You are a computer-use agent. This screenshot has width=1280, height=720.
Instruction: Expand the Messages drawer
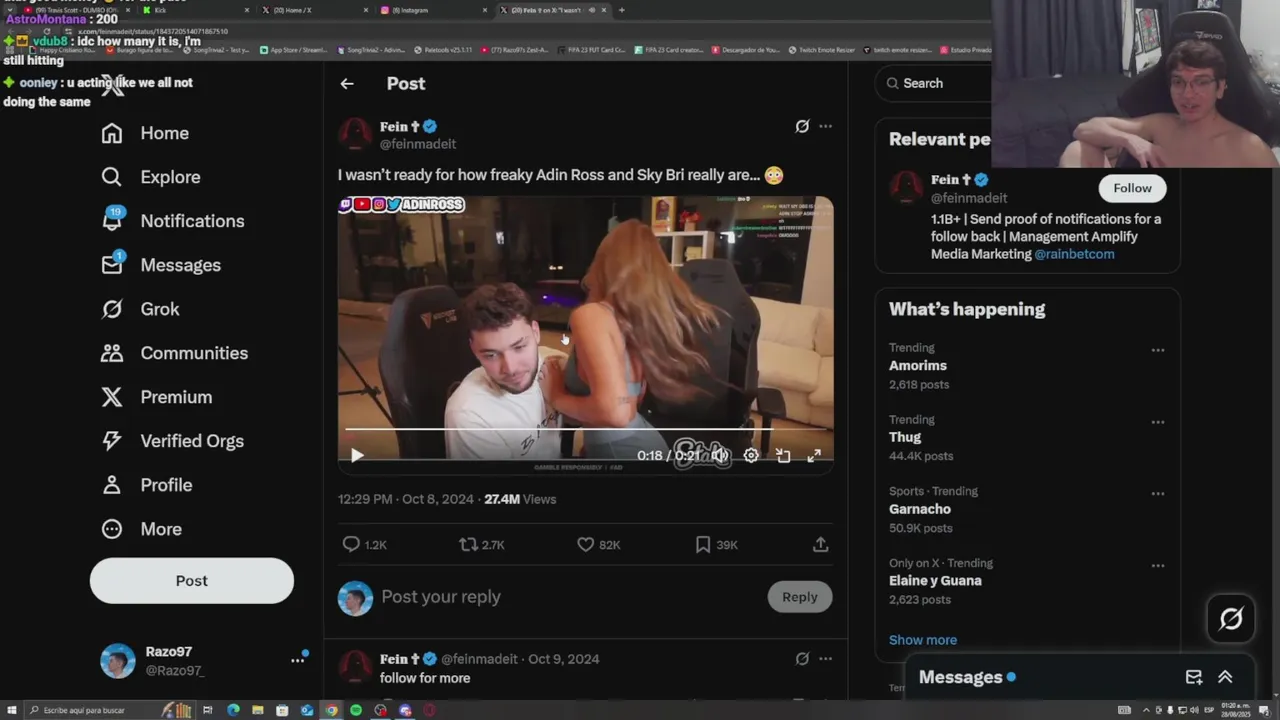pos(1225,677)
